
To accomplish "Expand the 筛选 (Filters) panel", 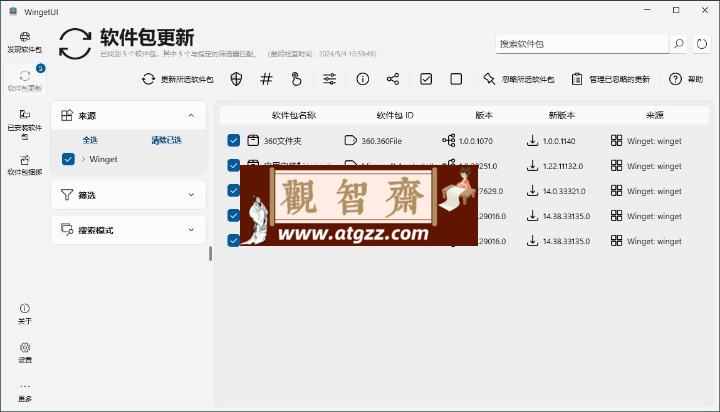I will click(x=191, y=195).
